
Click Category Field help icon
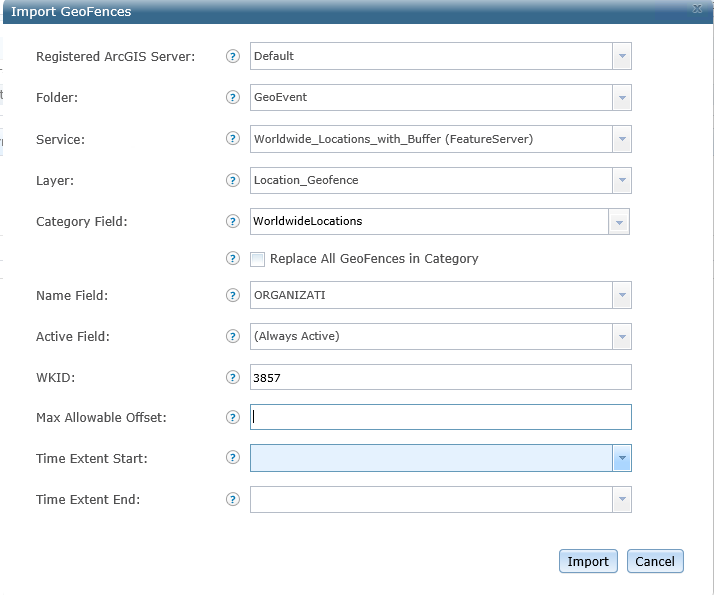point(233,221)
